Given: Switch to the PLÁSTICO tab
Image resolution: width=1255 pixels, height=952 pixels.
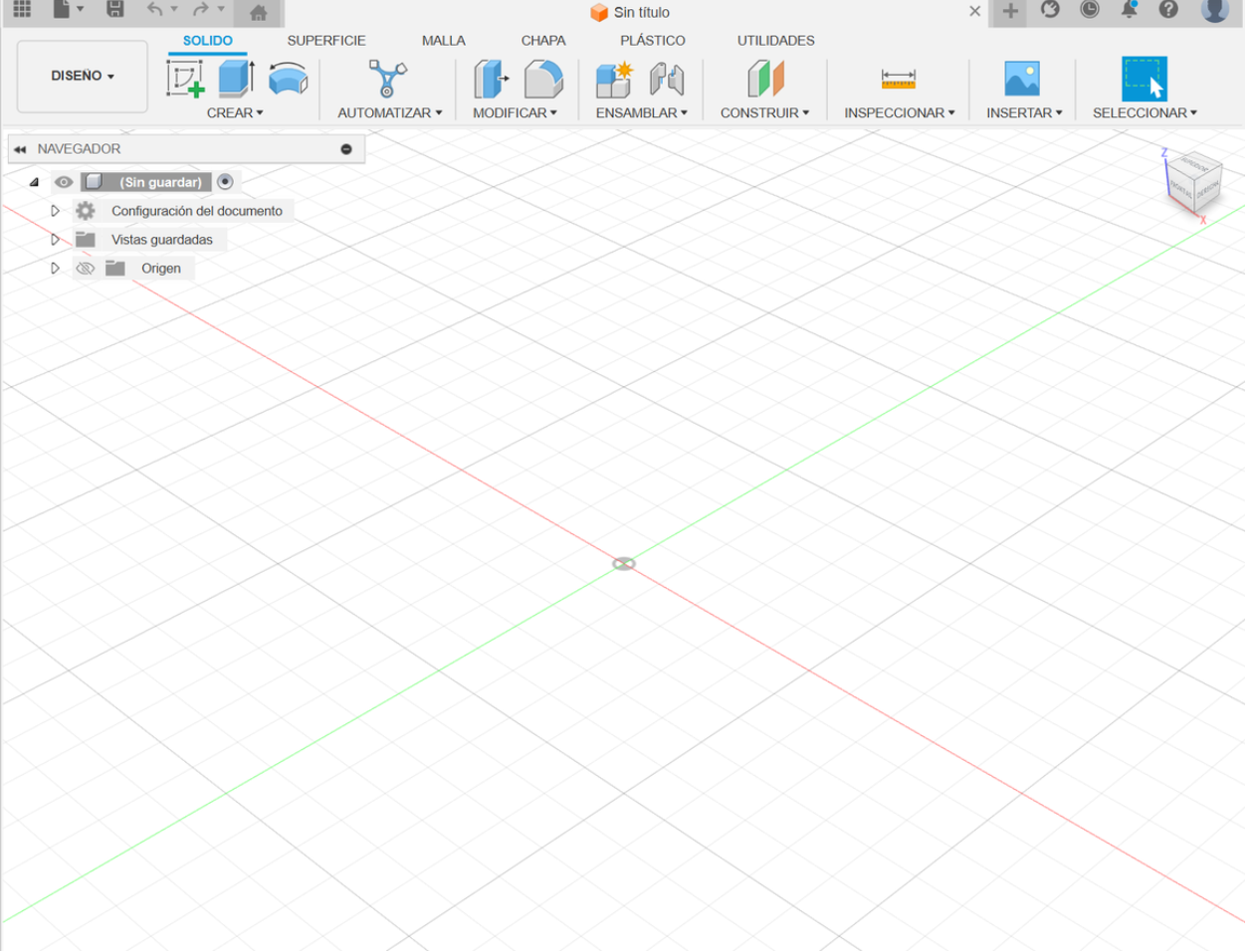Looking at the screenshot, I should [653, 41].
